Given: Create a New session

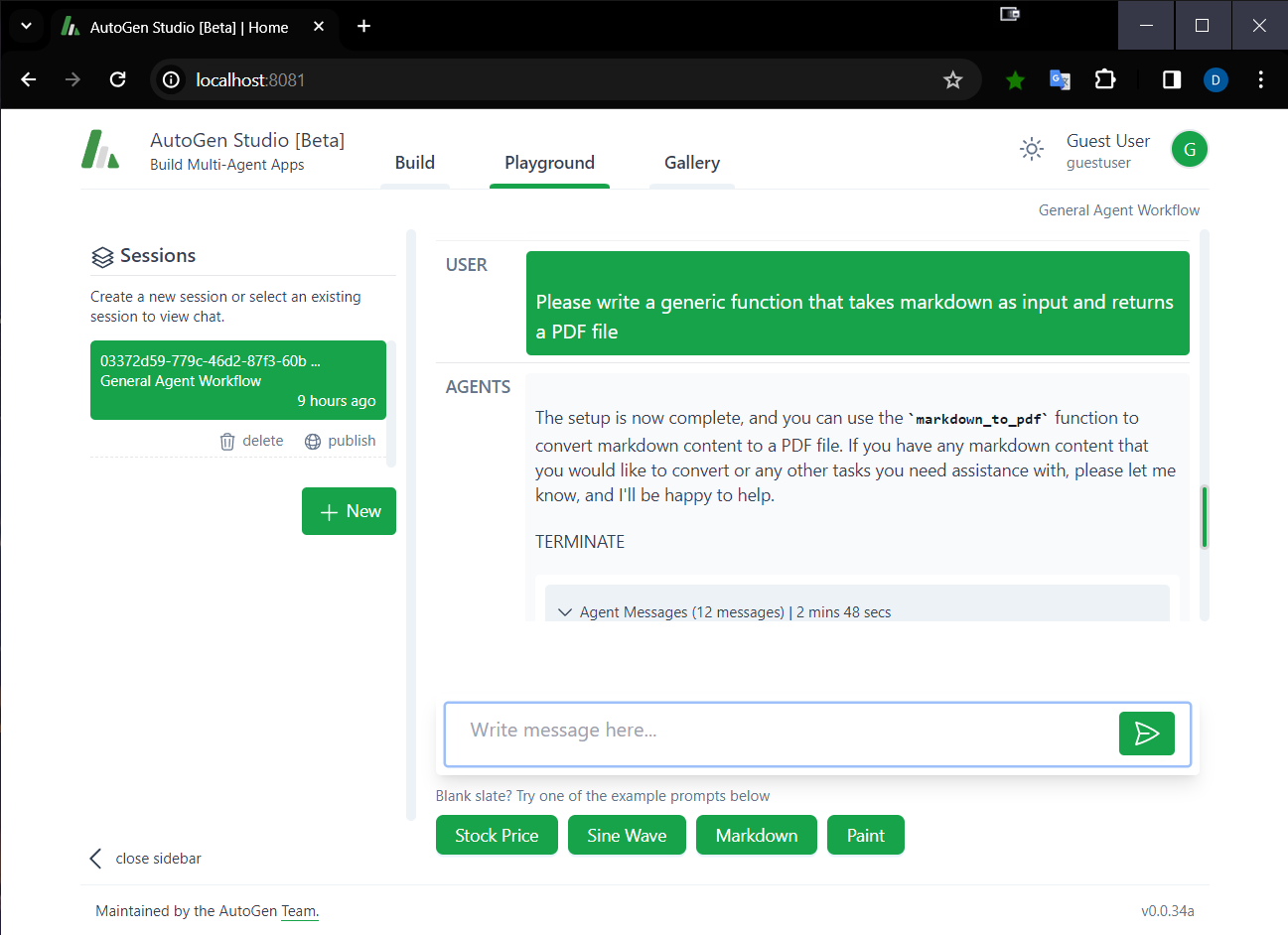Looking at the screenshot, I should [x=350, y=511].
